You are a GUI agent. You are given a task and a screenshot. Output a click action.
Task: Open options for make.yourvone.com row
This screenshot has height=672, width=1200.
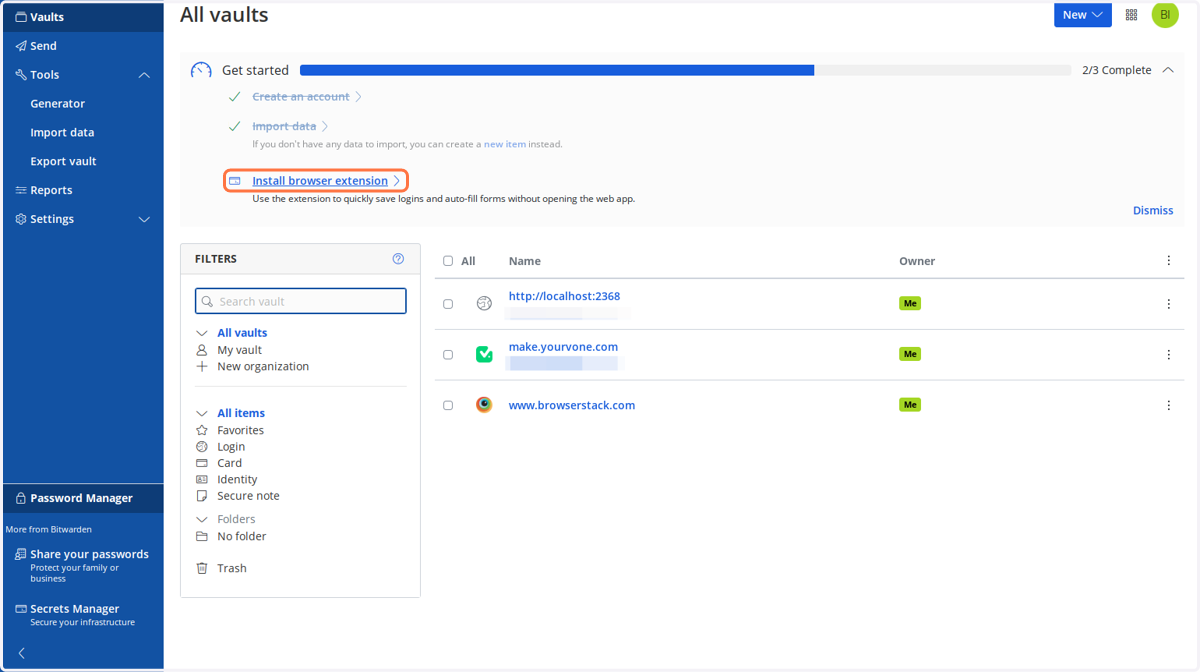coord(1169,355)
